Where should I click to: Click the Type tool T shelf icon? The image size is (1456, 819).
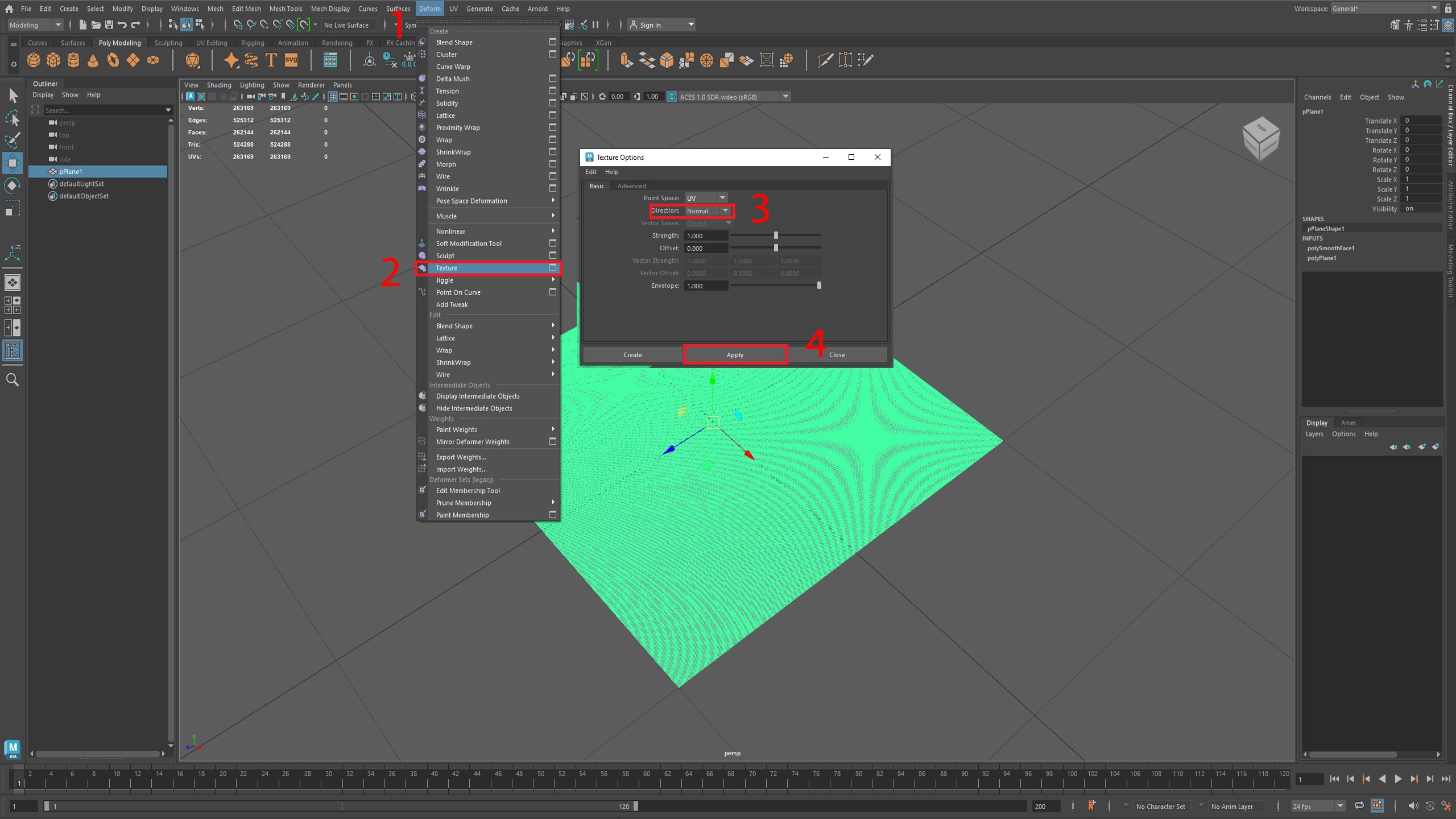click(x=271, y=60)
